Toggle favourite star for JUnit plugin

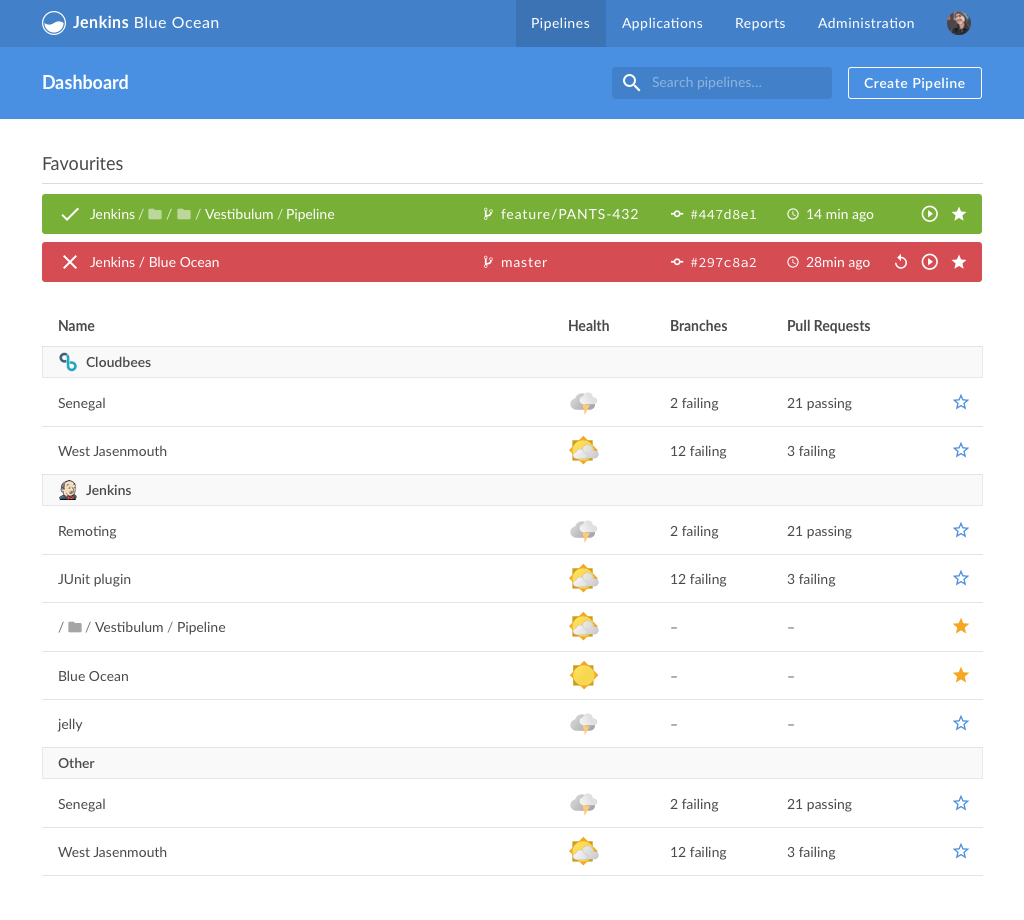click(961, 578)
